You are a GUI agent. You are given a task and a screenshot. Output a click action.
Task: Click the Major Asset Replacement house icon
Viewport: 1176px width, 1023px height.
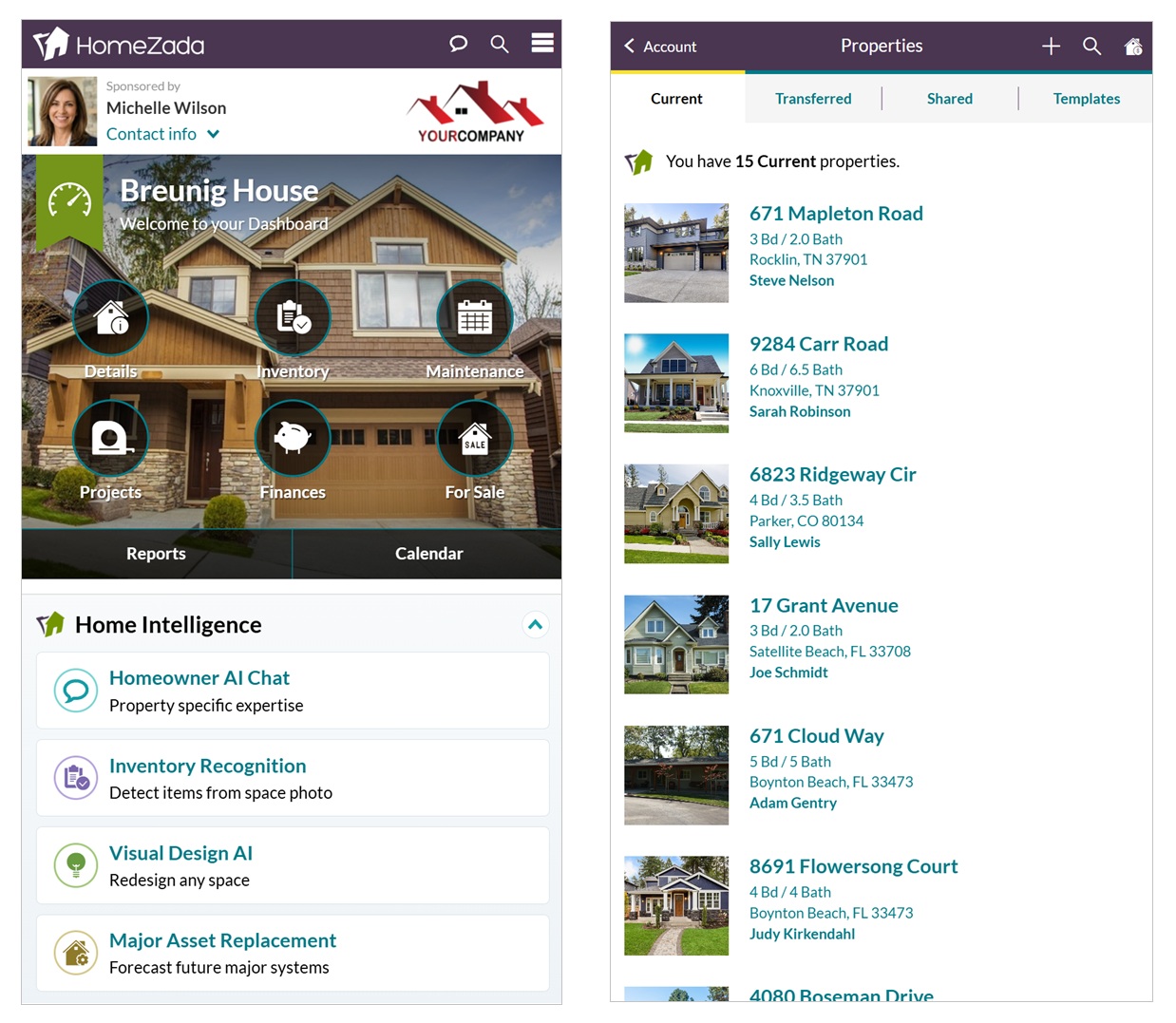(x=76, y=953)
